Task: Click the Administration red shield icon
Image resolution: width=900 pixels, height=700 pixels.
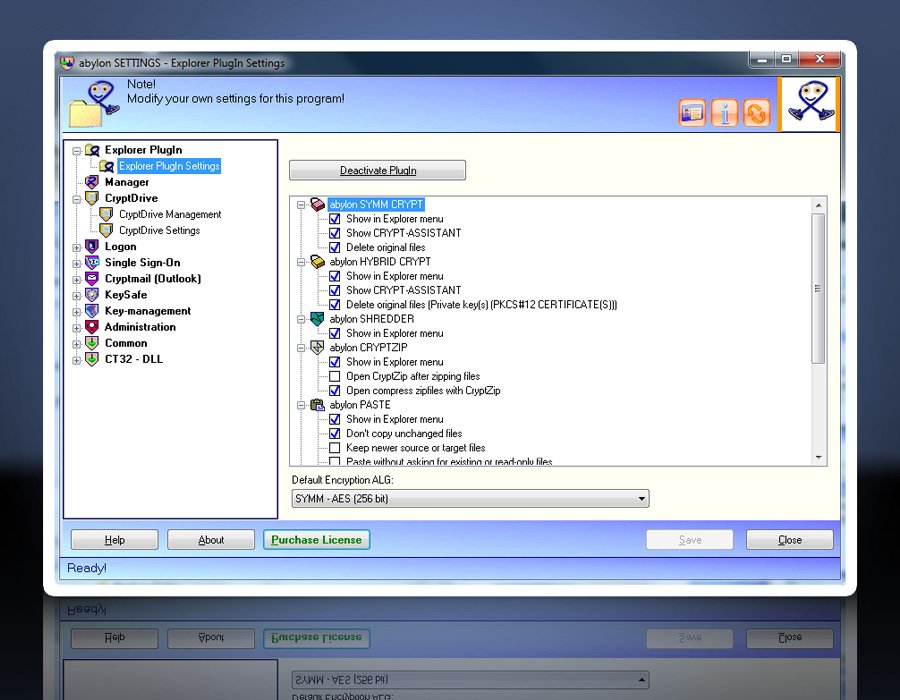Action: 92,326
